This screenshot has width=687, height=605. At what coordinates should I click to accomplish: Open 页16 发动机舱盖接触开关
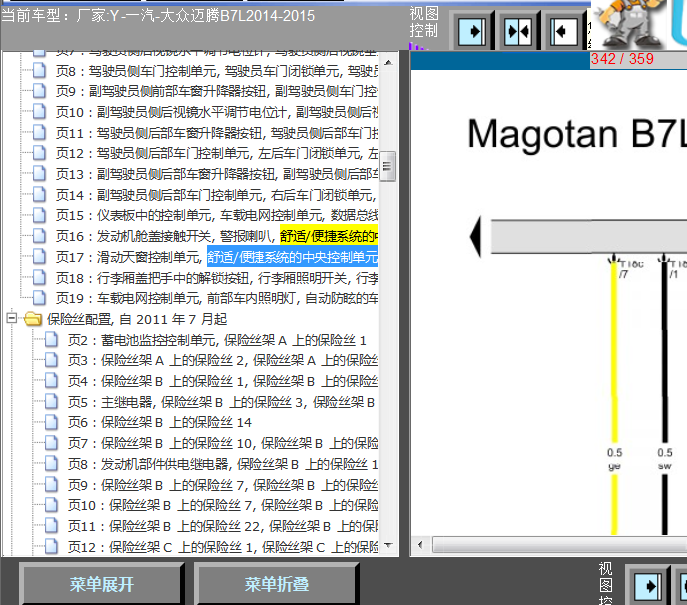pyautogui.click(x=217, y=236)
